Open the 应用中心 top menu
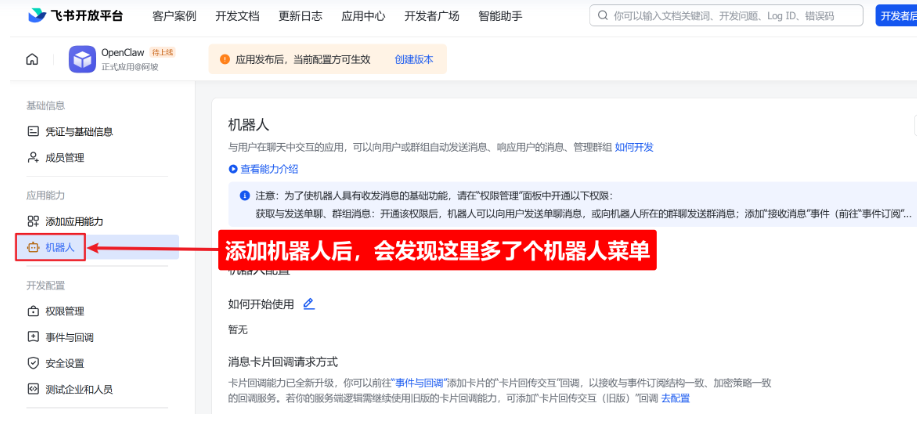Viewport: 917px width, 425px height. click(x=361, y=16)
